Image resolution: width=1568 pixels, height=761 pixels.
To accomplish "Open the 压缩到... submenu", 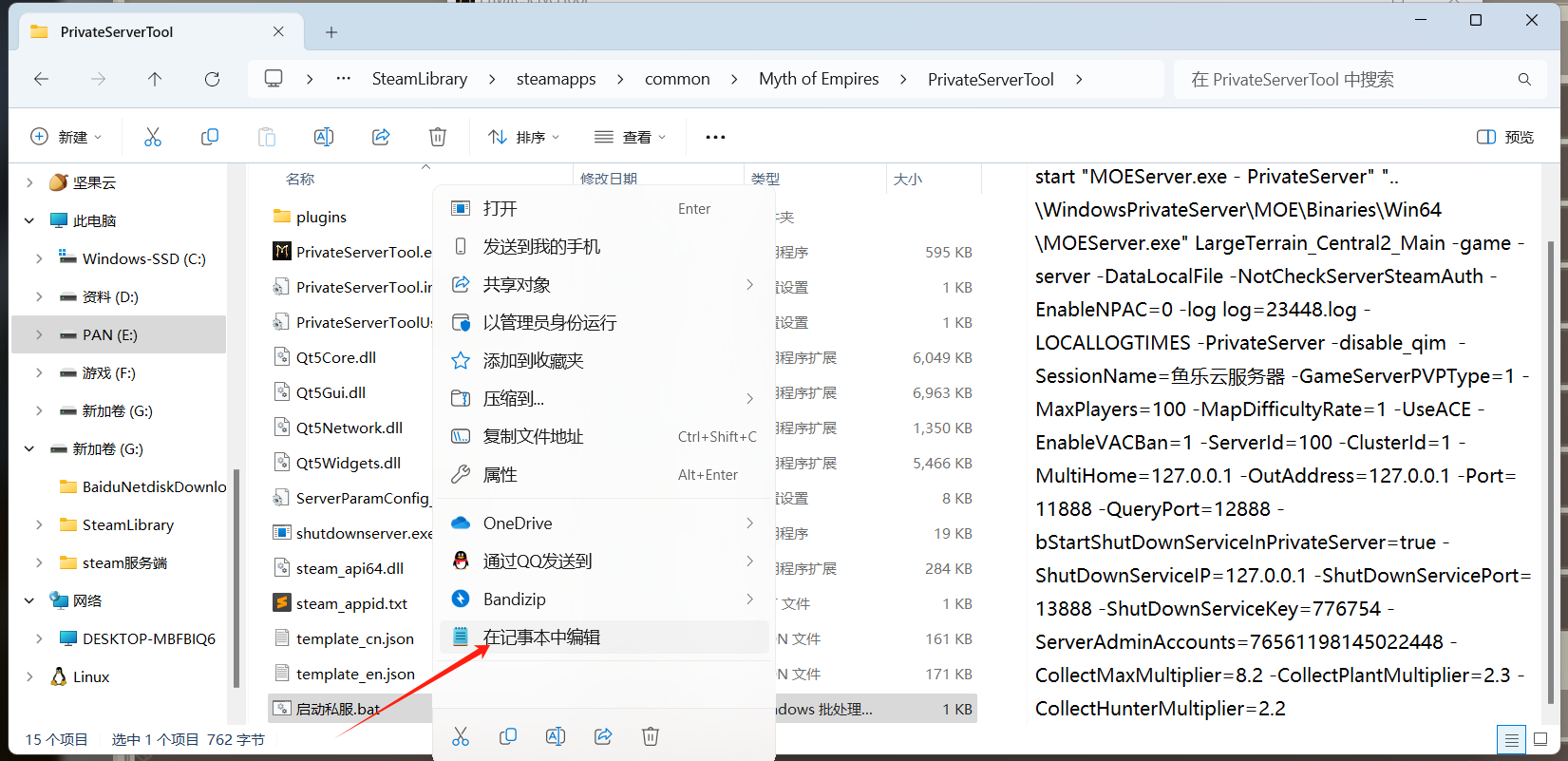I will 604,399.
